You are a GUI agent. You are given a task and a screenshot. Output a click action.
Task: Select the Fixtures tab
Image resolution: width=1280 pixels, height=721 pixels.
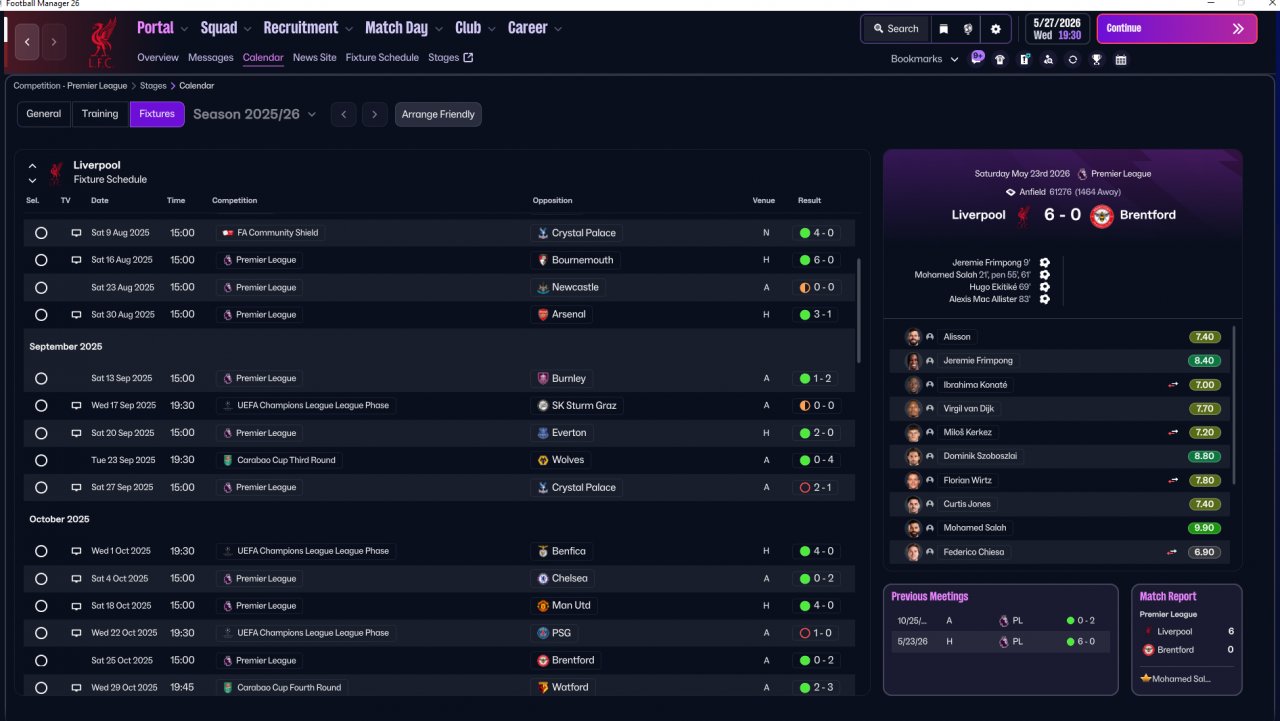point(157,114)
